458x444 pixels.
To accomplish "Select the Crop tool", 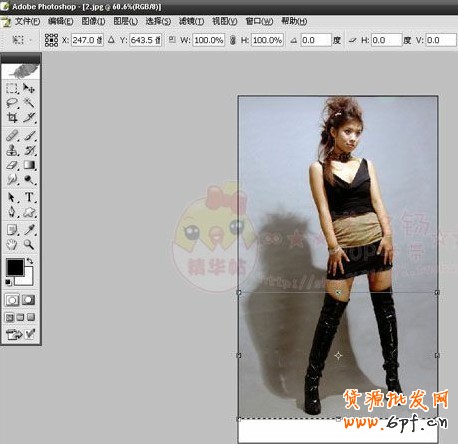I will pos(12,117).
